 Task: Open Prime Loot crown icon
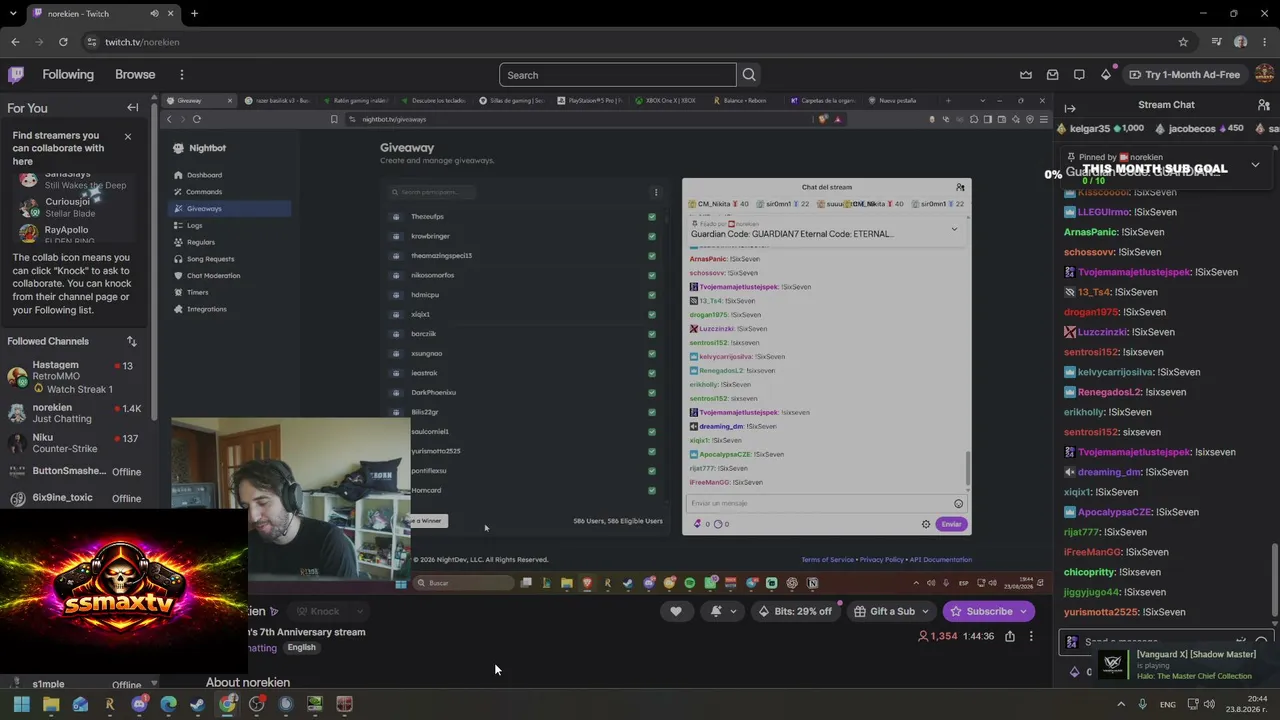tap(1026, 75)
